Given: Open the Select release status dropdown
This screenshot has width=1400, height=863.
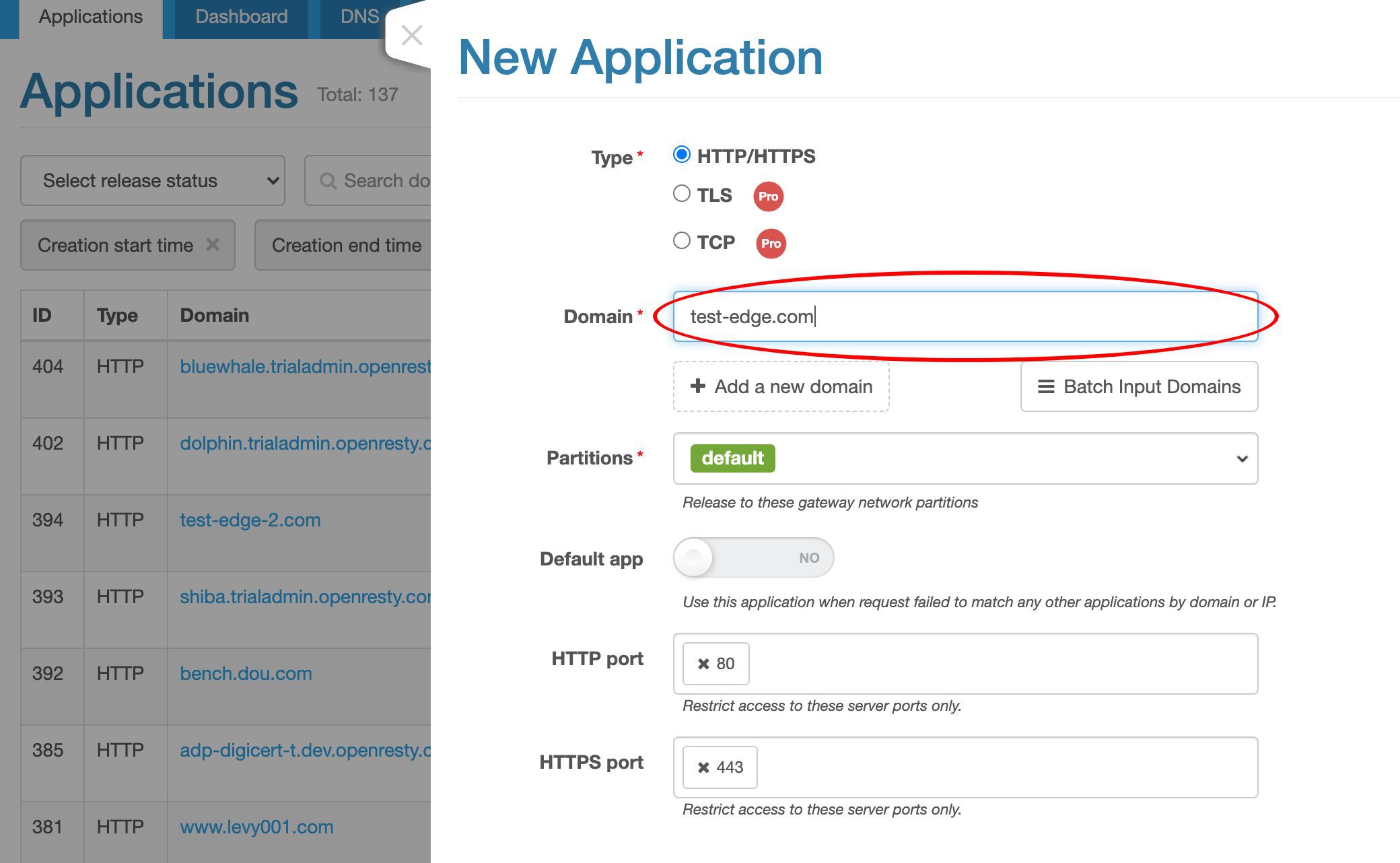Looking at the screenshot, I should click(x=155, y=180).
